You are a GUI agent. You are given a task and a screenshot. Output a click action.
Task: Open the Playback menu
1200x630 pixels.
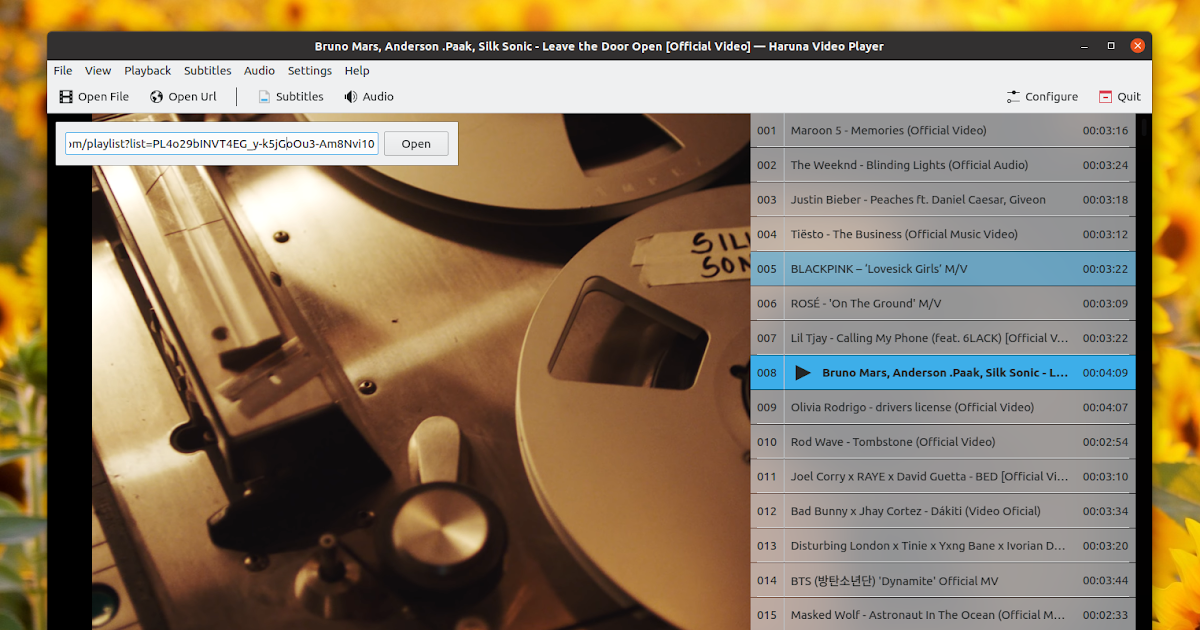coord(147,70)
